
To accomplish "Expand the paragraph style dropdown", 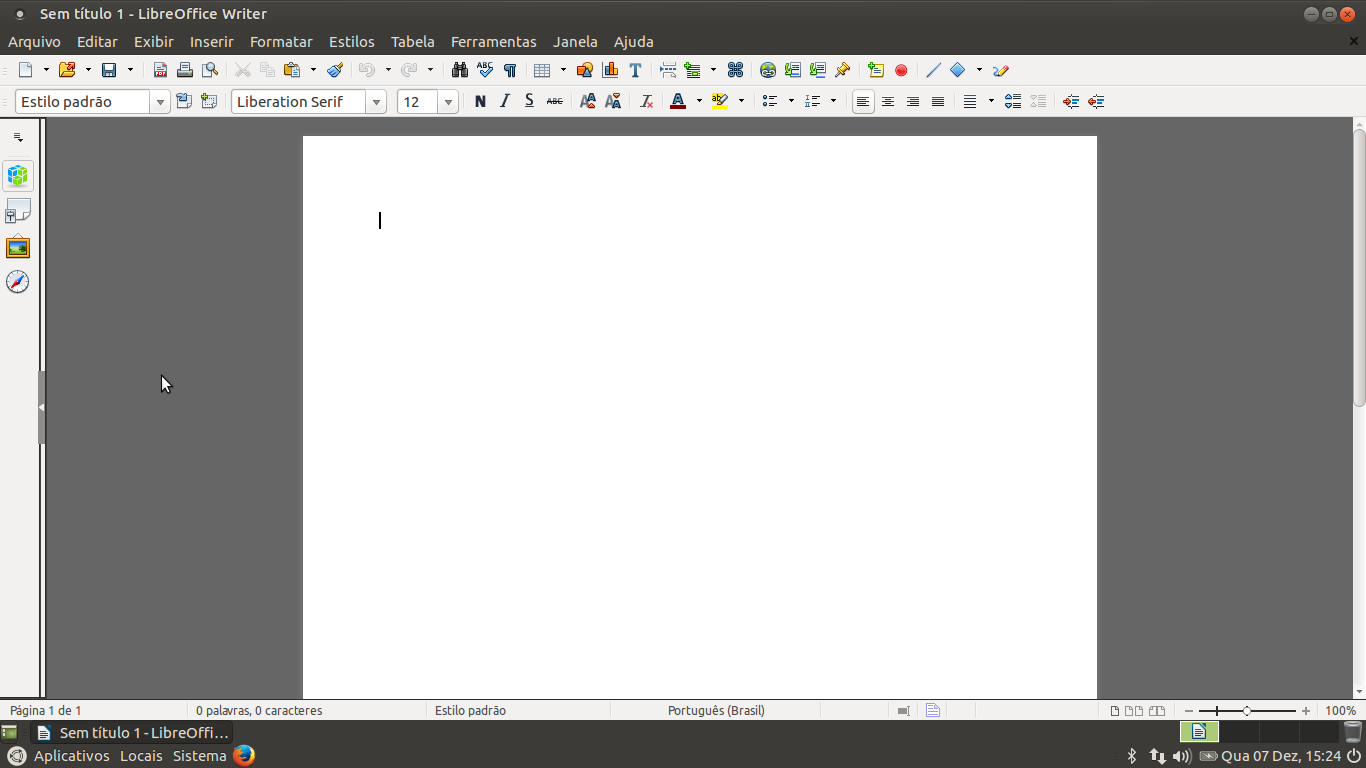I will pyautogui.click(x=160, y=102).
